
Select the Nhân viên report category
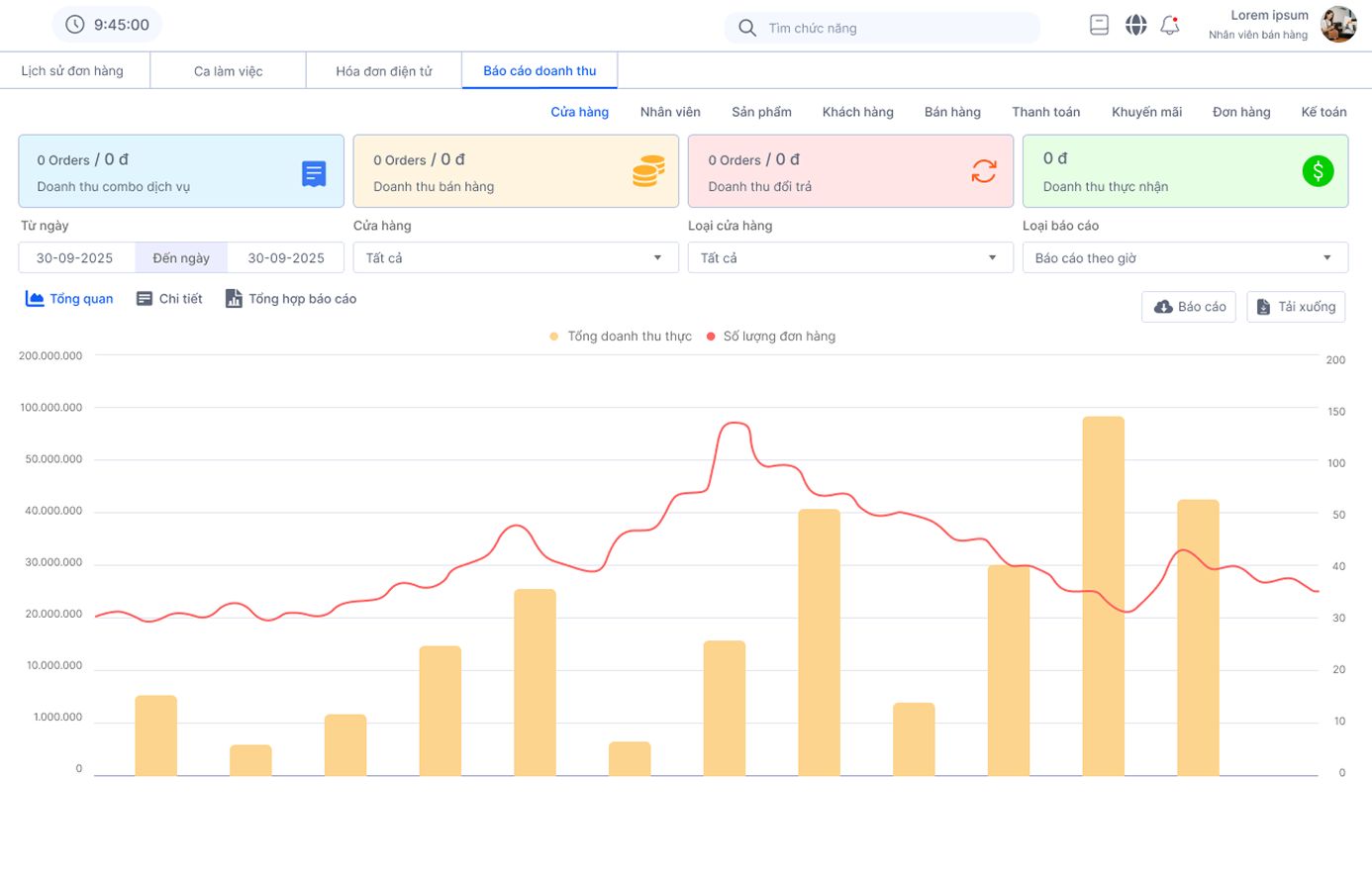tap(670, 112)
